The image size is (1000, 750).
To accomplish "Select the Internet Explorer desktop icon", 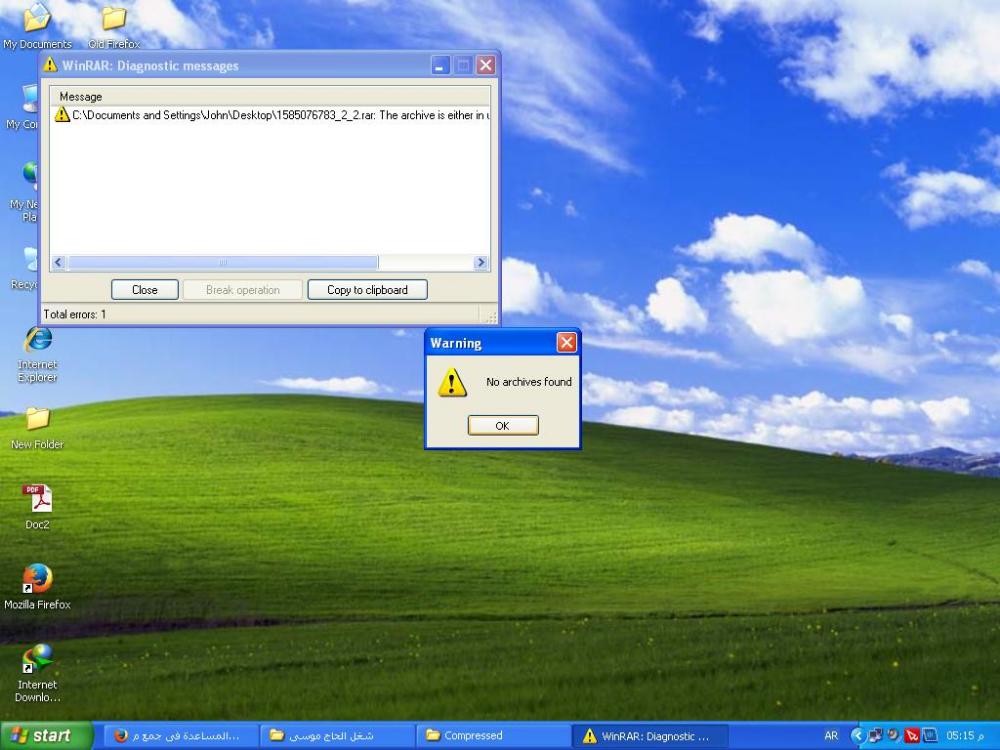I will tap(38, 354).
